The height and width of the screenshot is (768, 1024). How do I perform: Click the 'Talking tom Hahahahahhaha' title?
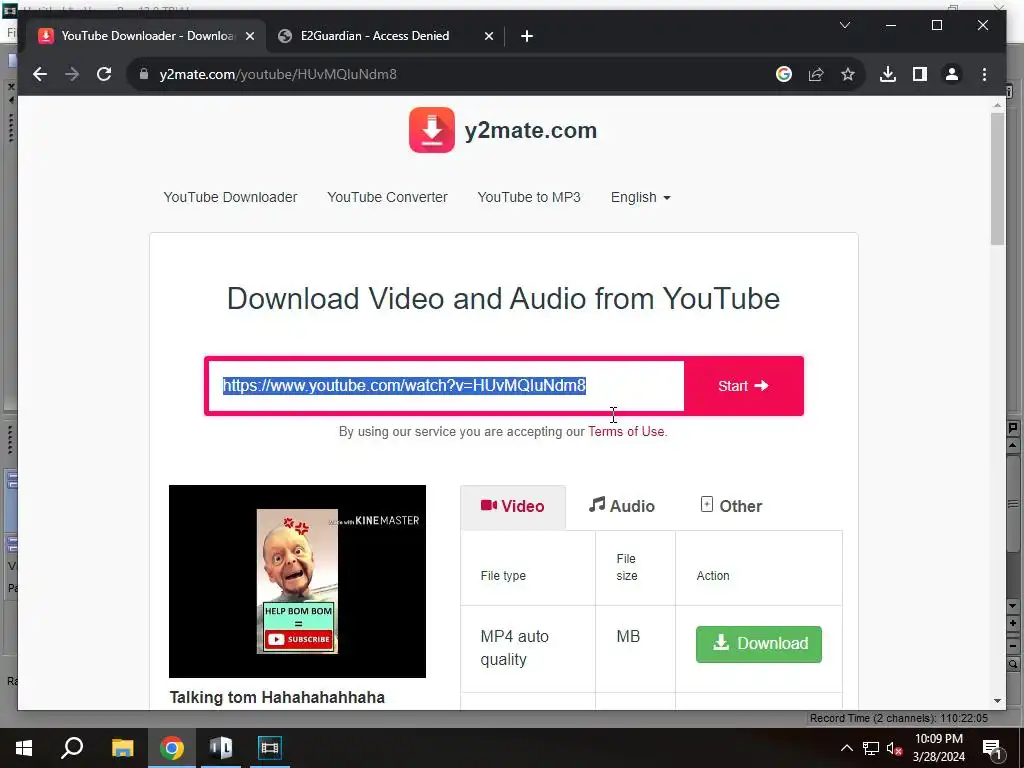coord(277,697)
